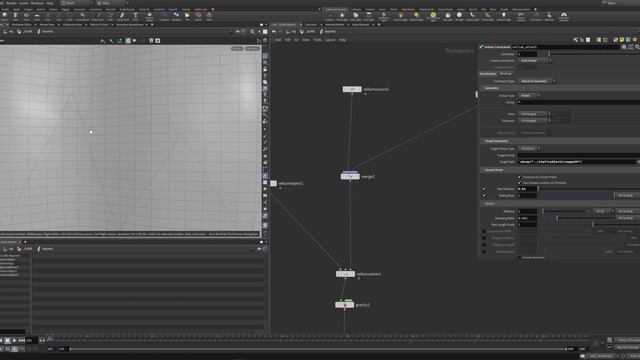
Task: Open Stiffness No Scaling dropdown
Action: (x=627, y=211)
